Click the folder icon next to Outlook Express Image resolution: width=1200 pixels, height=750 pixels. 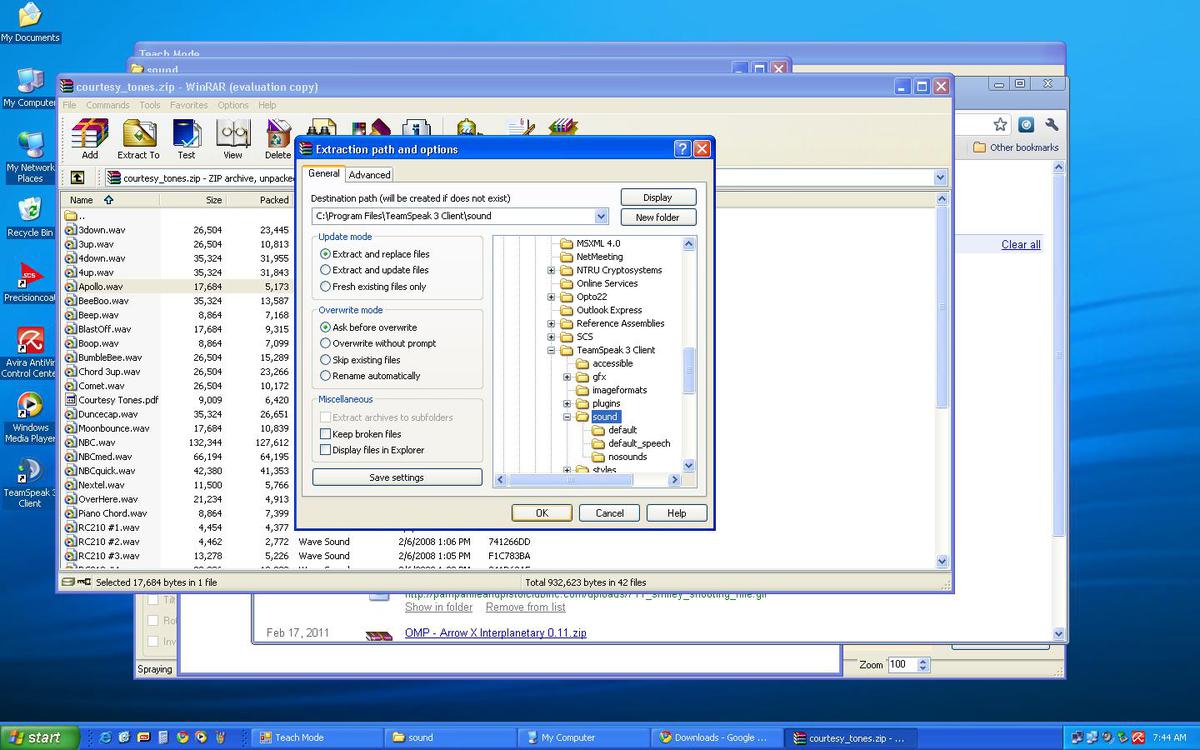[566, 310]
